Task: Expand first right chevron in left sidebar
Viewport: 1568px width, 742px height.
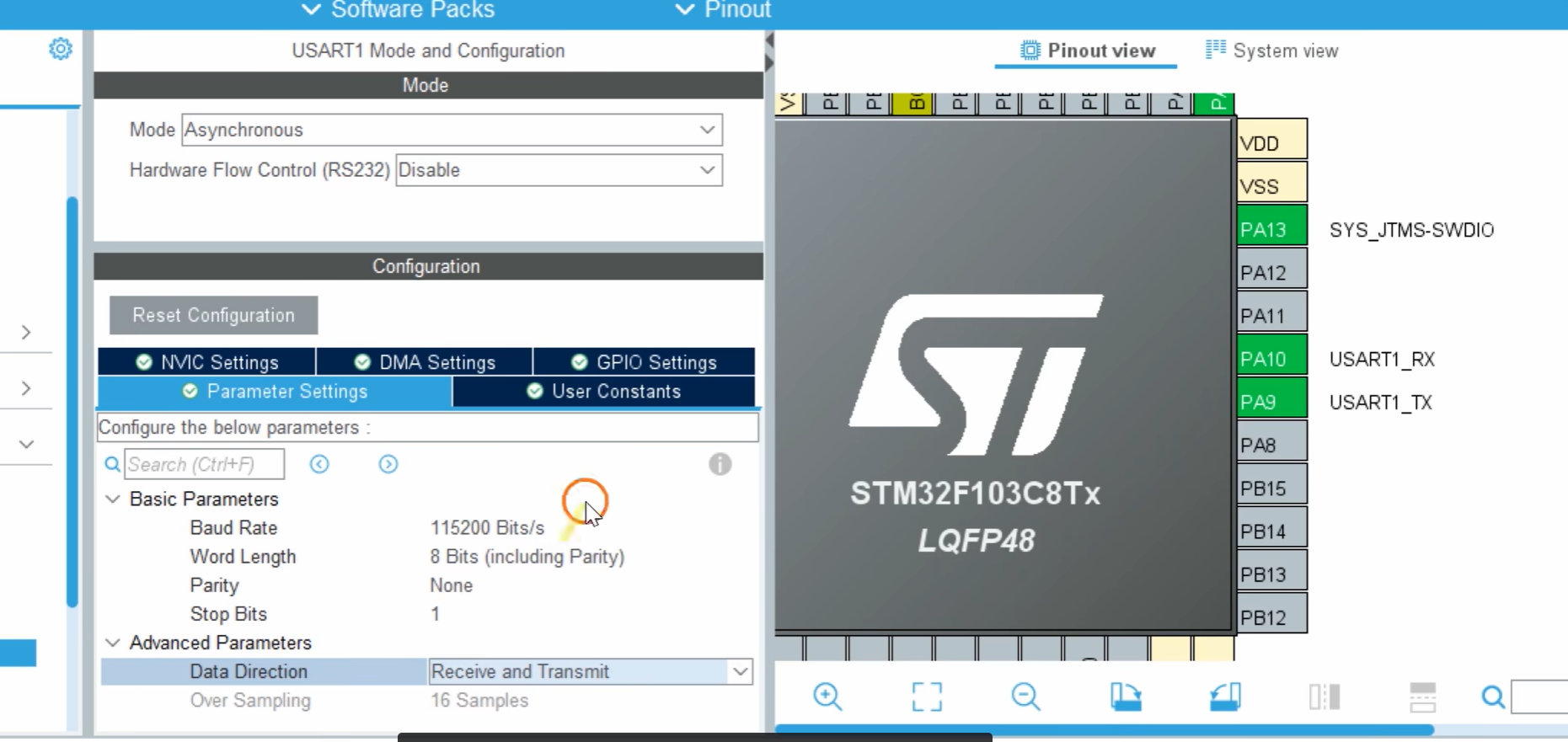Action: 26,332
